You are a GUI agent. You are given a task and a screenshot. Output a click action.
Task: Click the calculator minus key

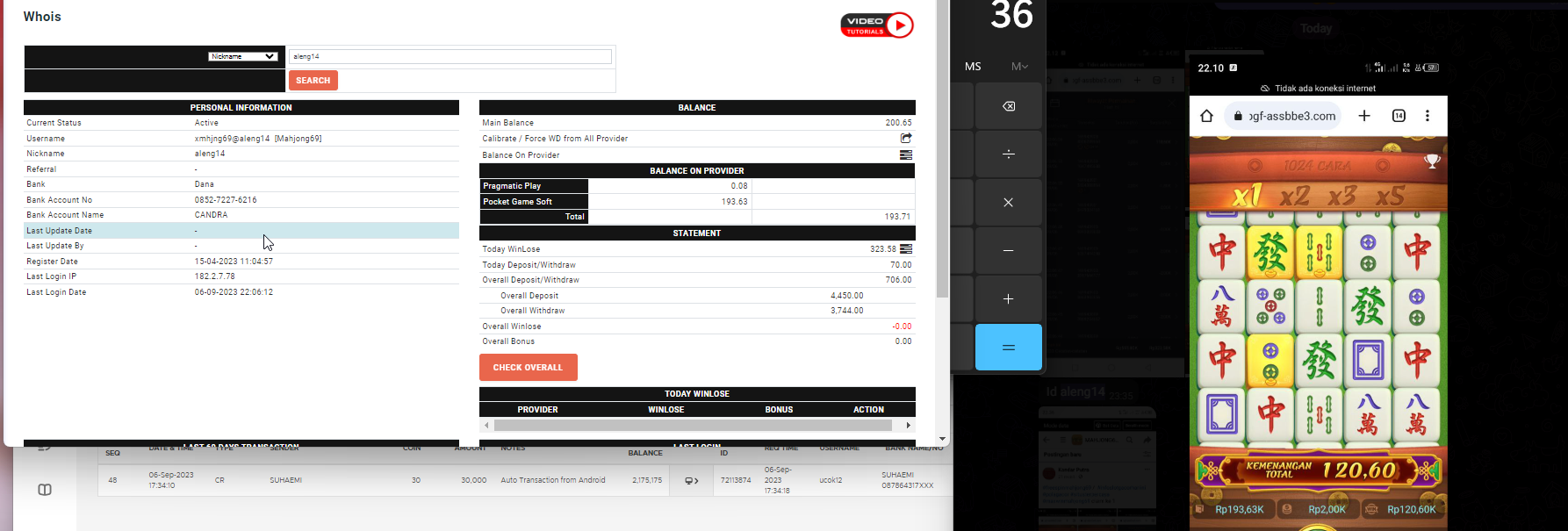[1009, 251]
